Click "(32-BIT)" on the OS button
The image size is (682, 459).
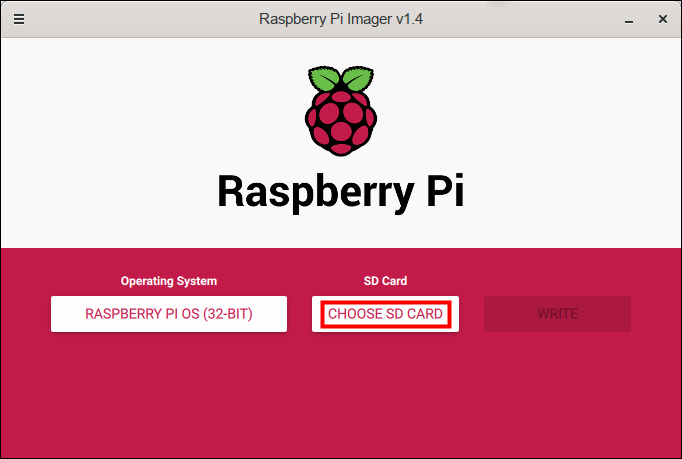click(x=227, y=314)
